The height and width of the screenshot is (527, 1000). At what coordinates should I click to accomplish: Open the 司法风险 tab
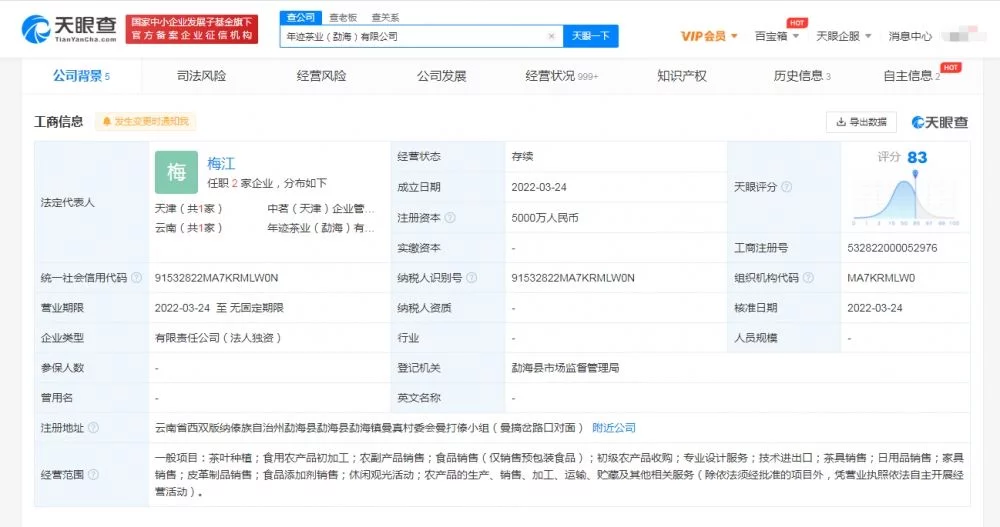202,76
